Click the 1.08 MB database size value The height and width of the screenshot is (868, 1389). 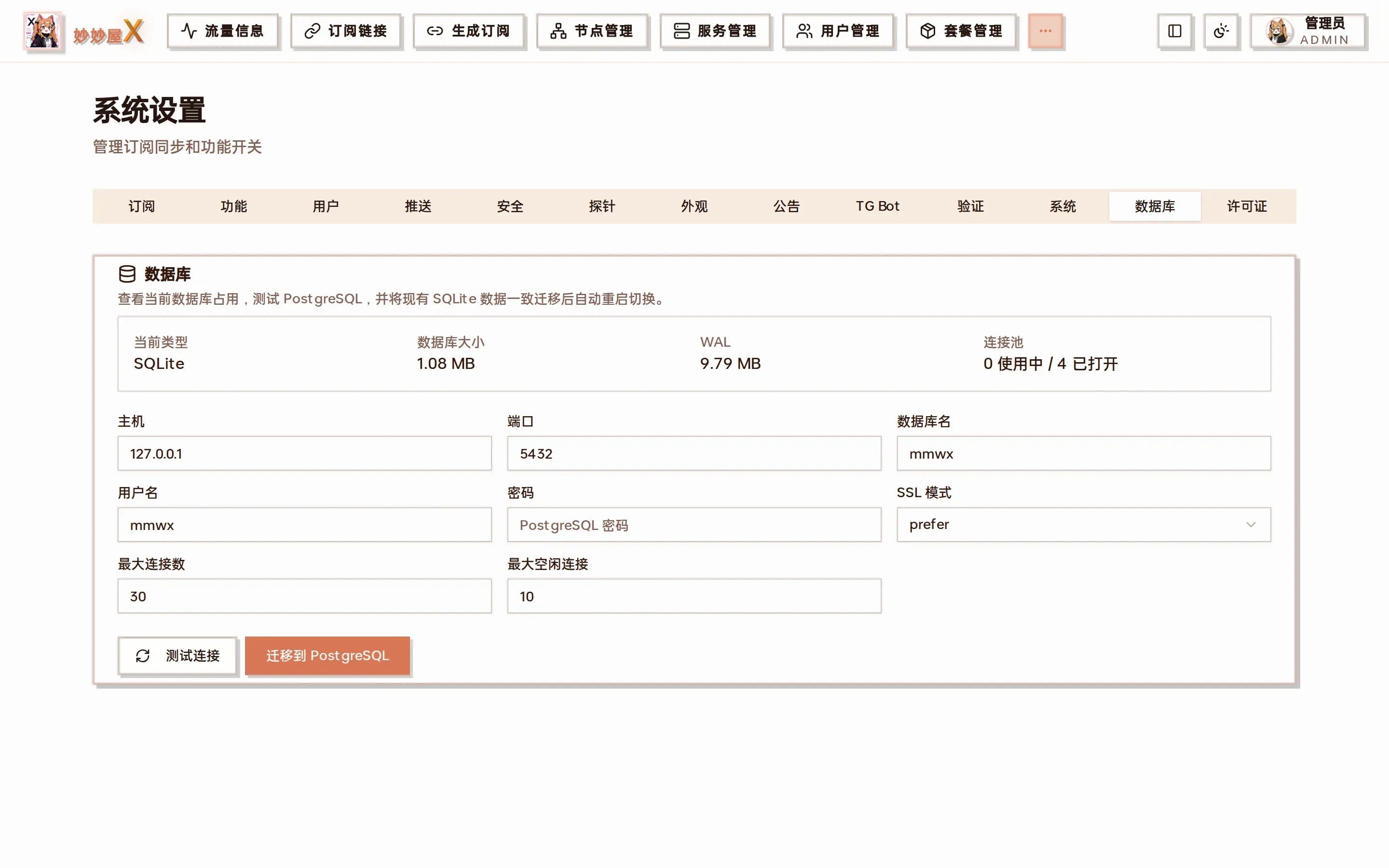[x=446, y=364]
